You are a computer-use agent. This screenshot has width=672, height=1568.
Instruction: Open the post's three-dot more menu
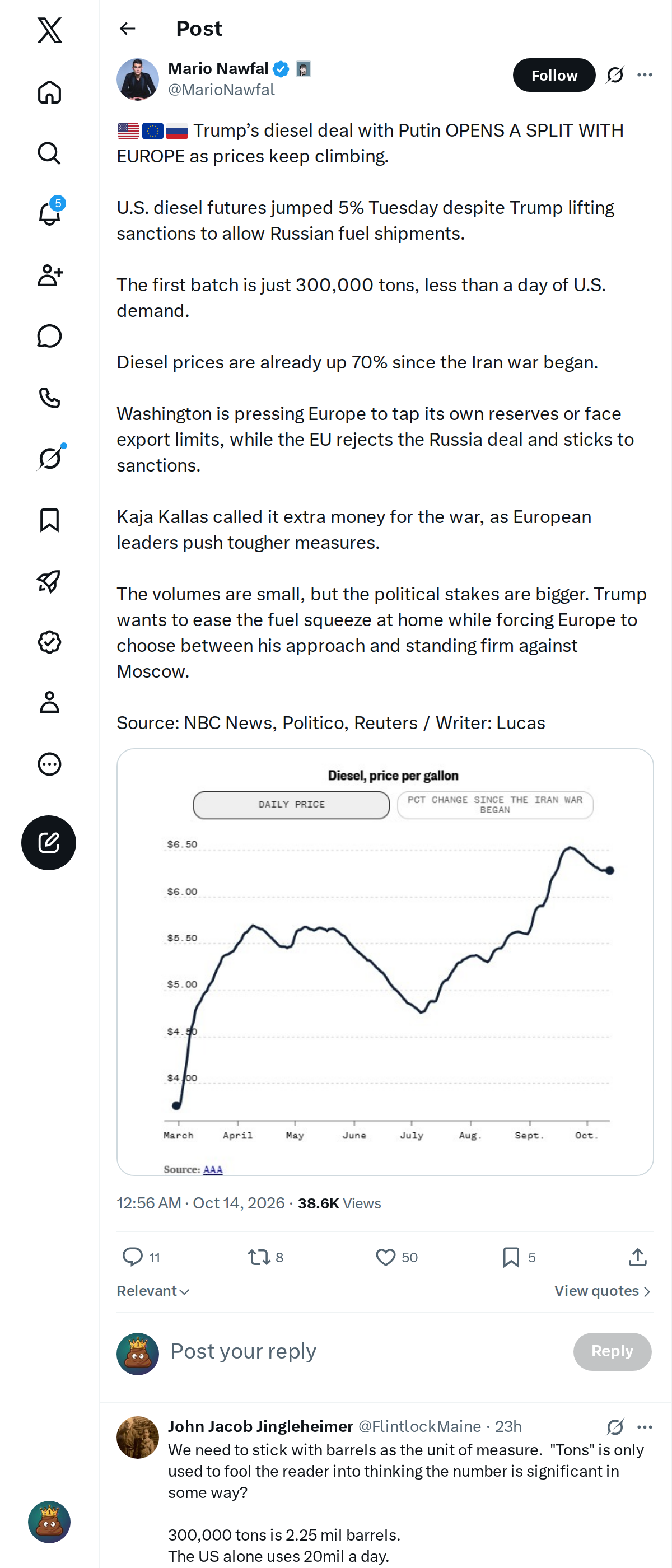pyautogui.click(x=645, y=75)
